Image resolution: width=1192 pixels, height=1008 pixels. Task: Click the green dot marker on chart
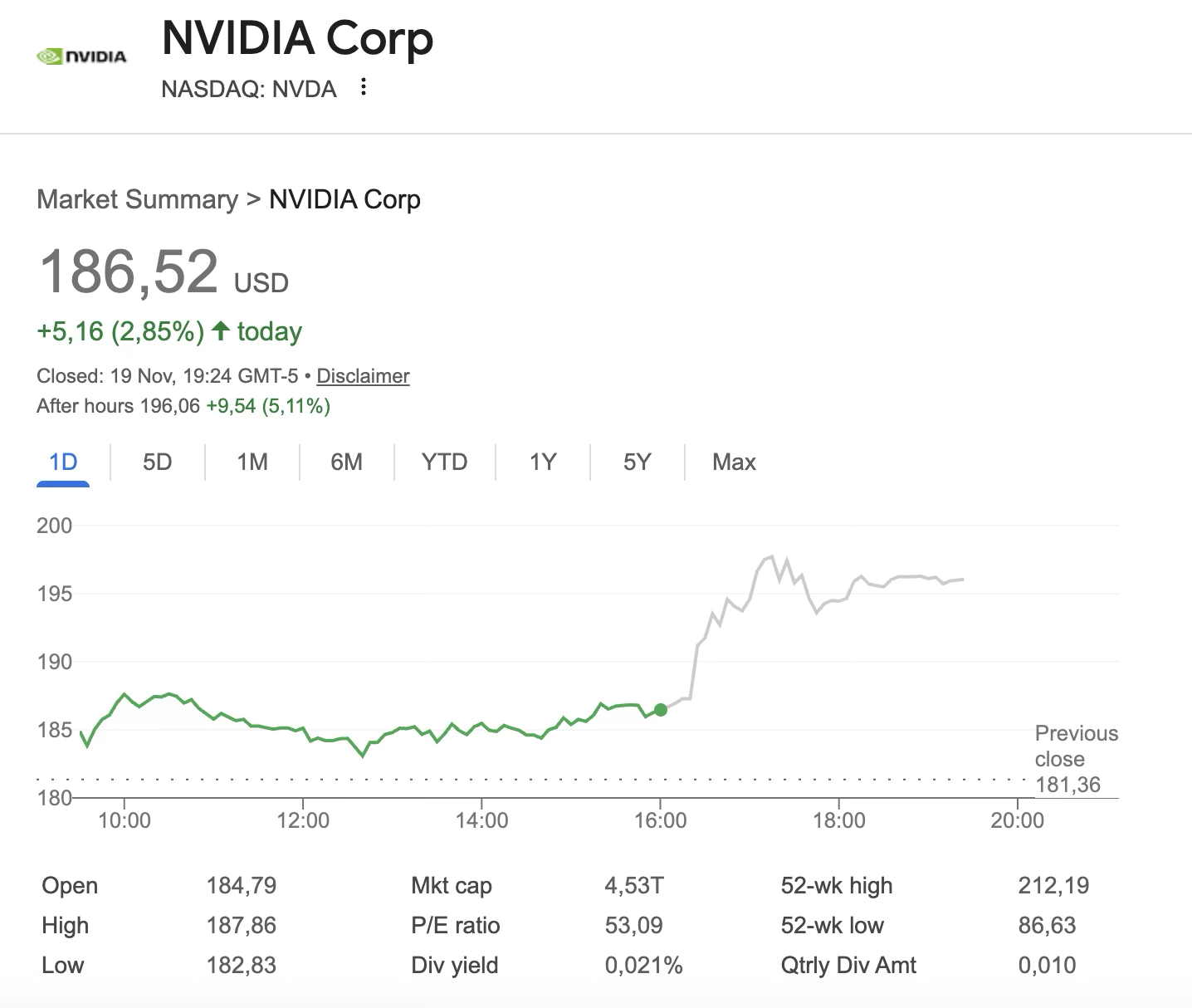[661, 710]
